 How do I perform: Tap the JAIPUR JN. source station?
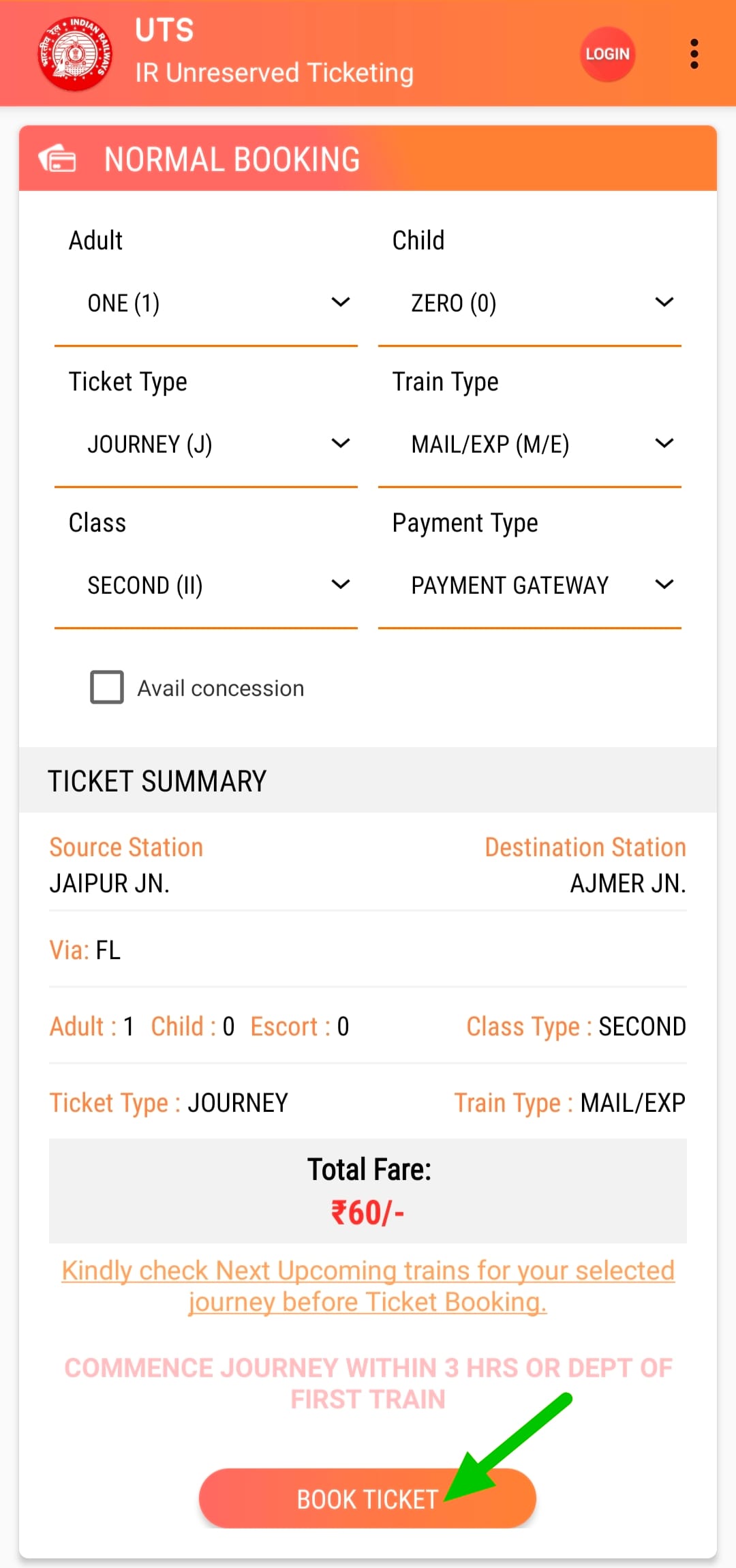click(110, 884)
